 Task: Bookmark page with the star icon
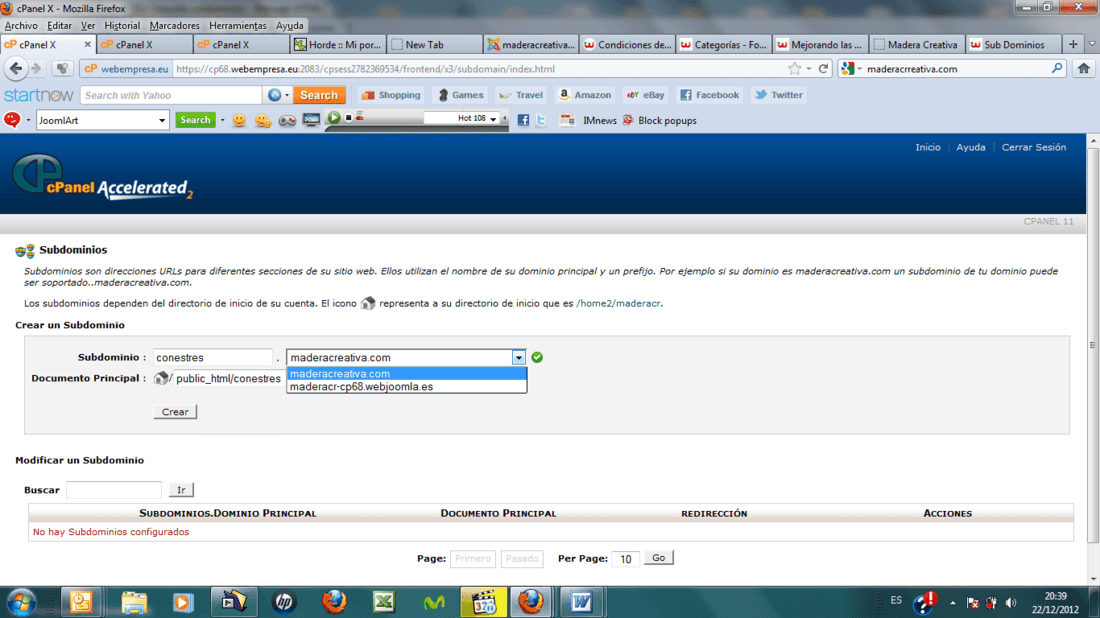(x=794, y=69)
